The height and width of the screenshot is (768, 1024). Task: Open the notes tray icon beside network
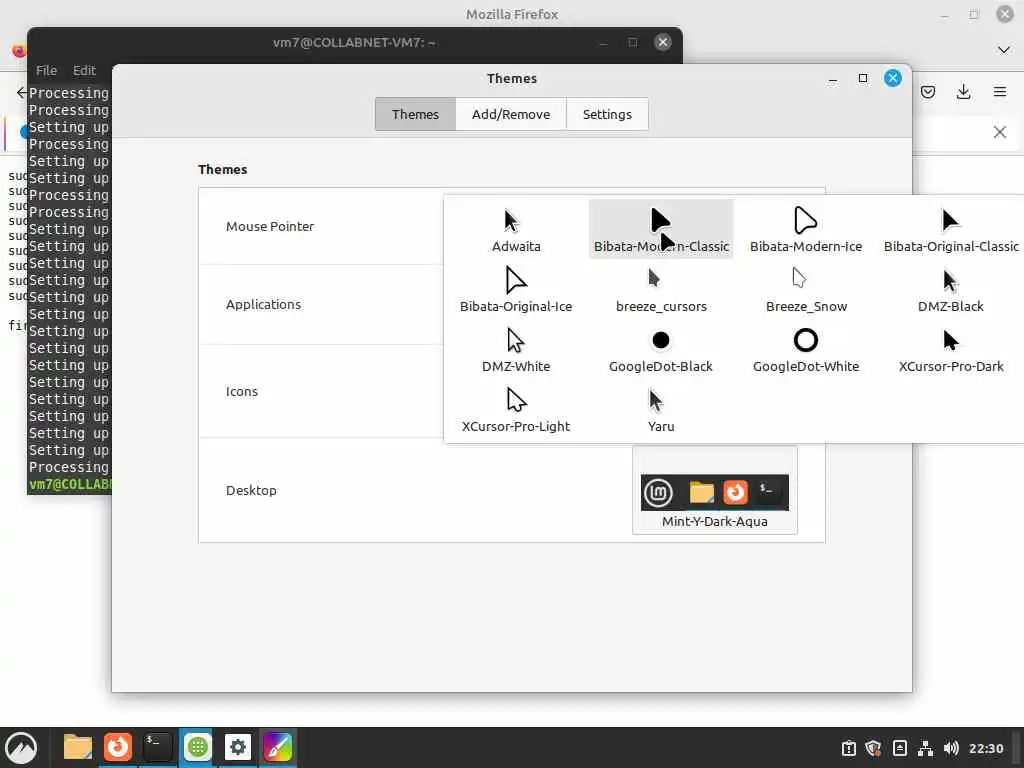(899, 748)
